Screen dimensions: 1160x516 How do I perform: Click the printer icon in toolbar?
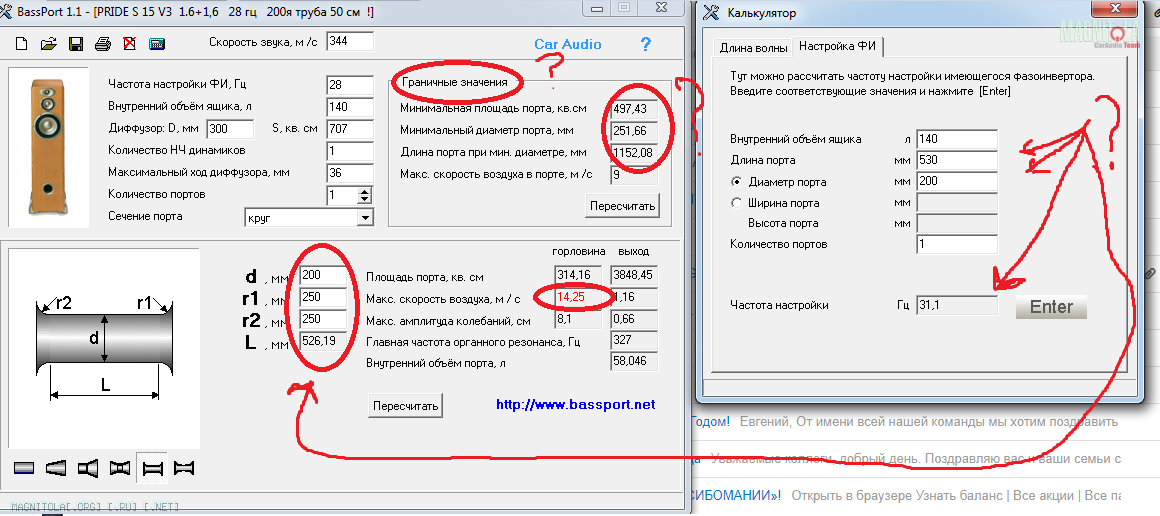(x=102, y=44)
